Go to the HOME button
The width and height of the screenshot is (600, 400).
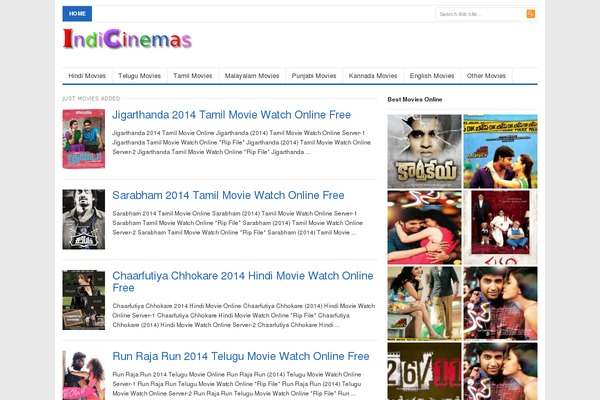pos(77,14)
